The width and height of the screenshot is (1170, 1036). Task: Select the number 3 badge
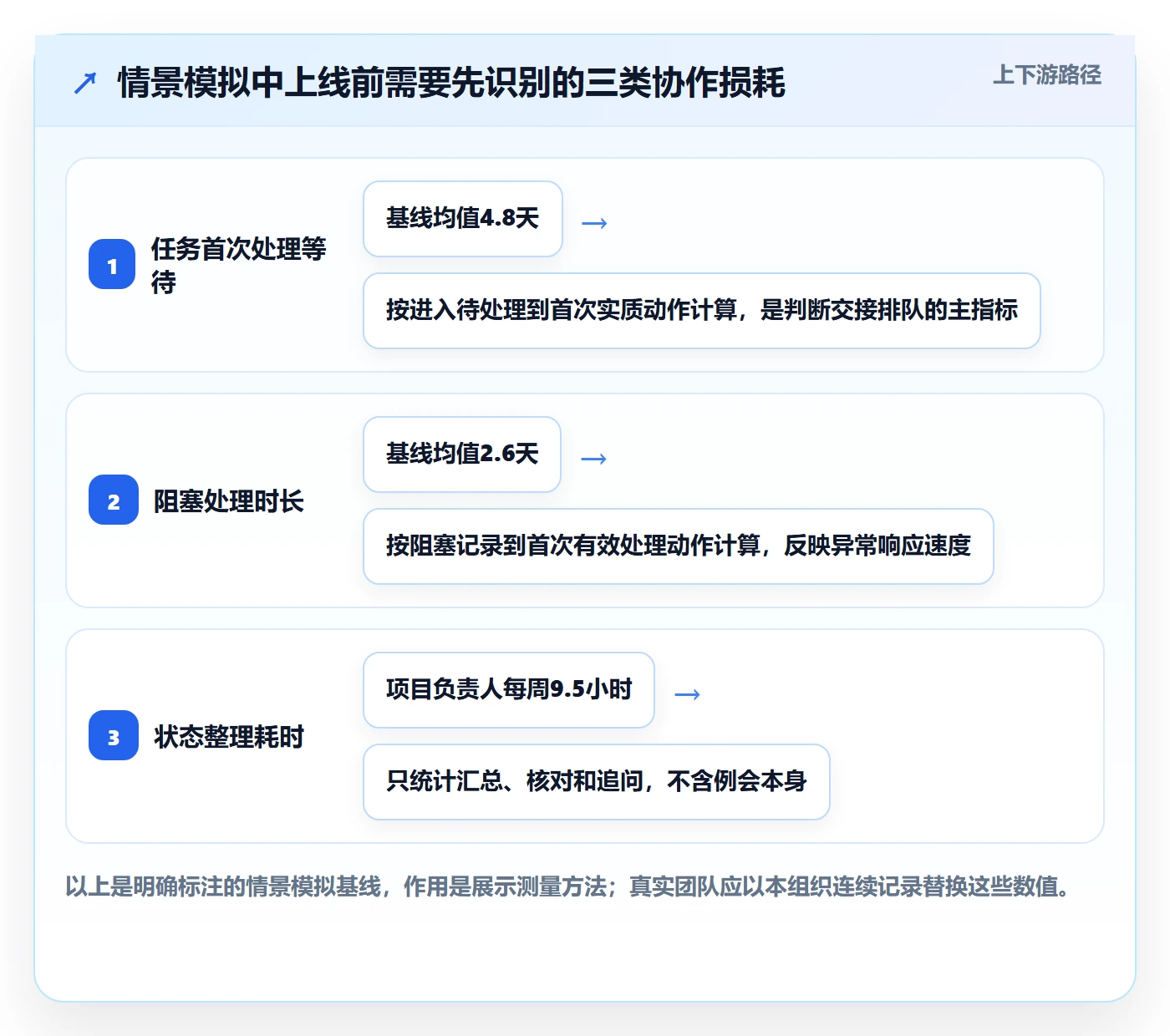click(x=114, y=735)
